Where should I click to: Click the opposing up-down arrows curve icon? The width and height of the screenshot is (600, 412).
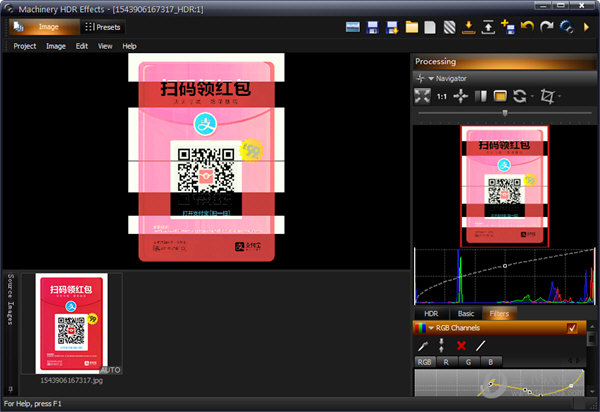tap(441, 345)
